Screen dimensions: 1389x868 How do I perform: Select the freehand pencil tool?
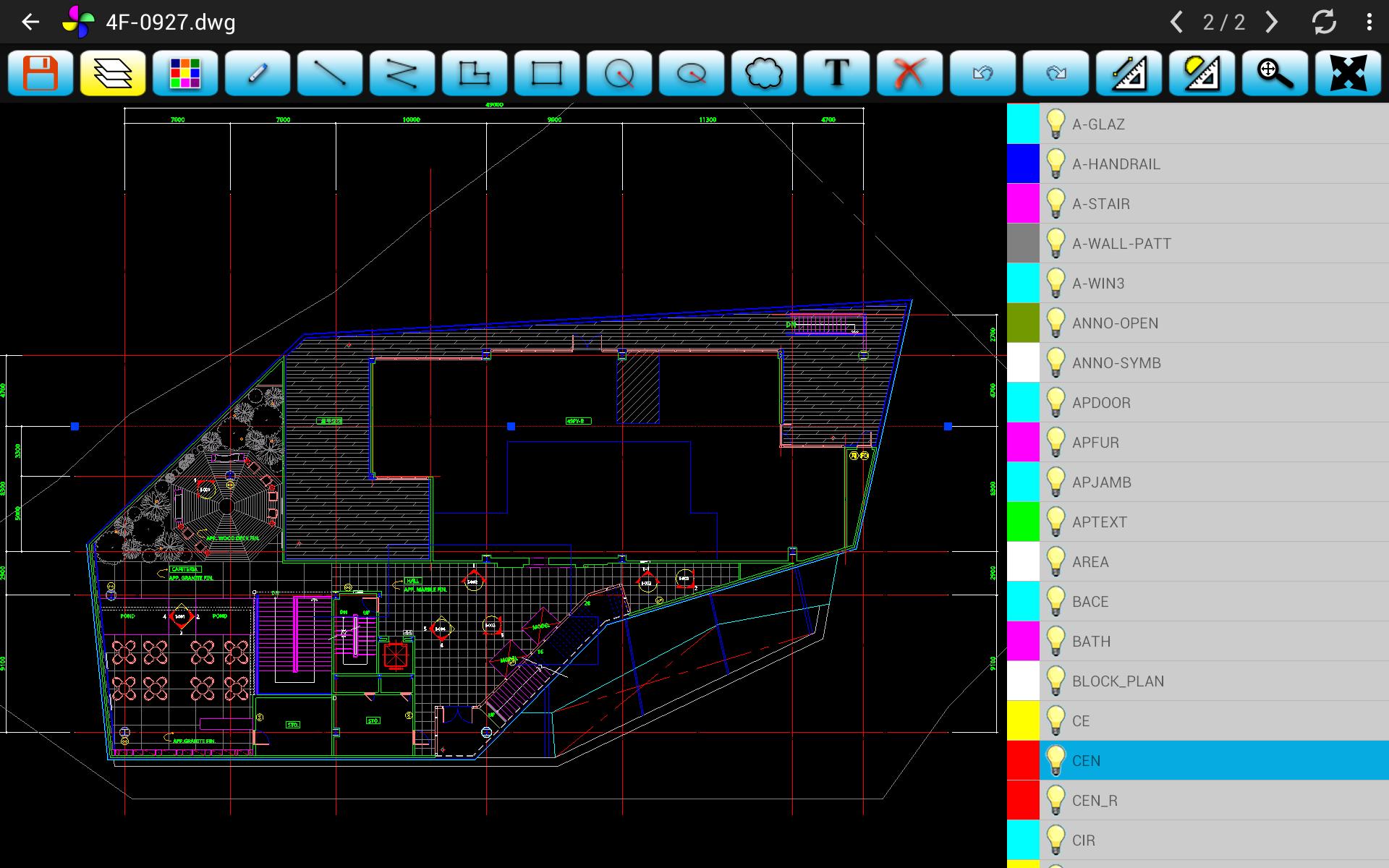click(x=258, y=73)
